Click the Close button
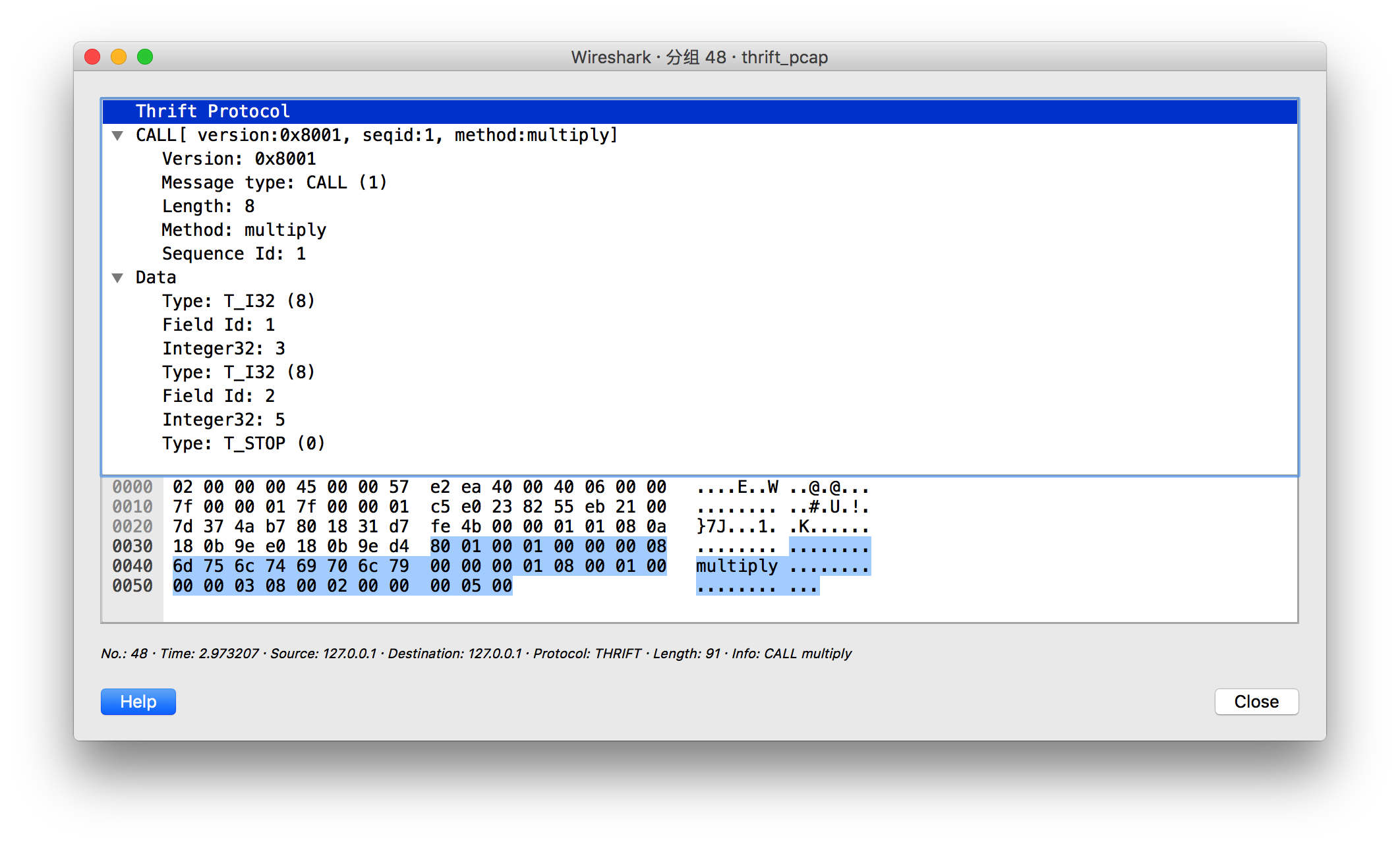 click(1256, 702)
